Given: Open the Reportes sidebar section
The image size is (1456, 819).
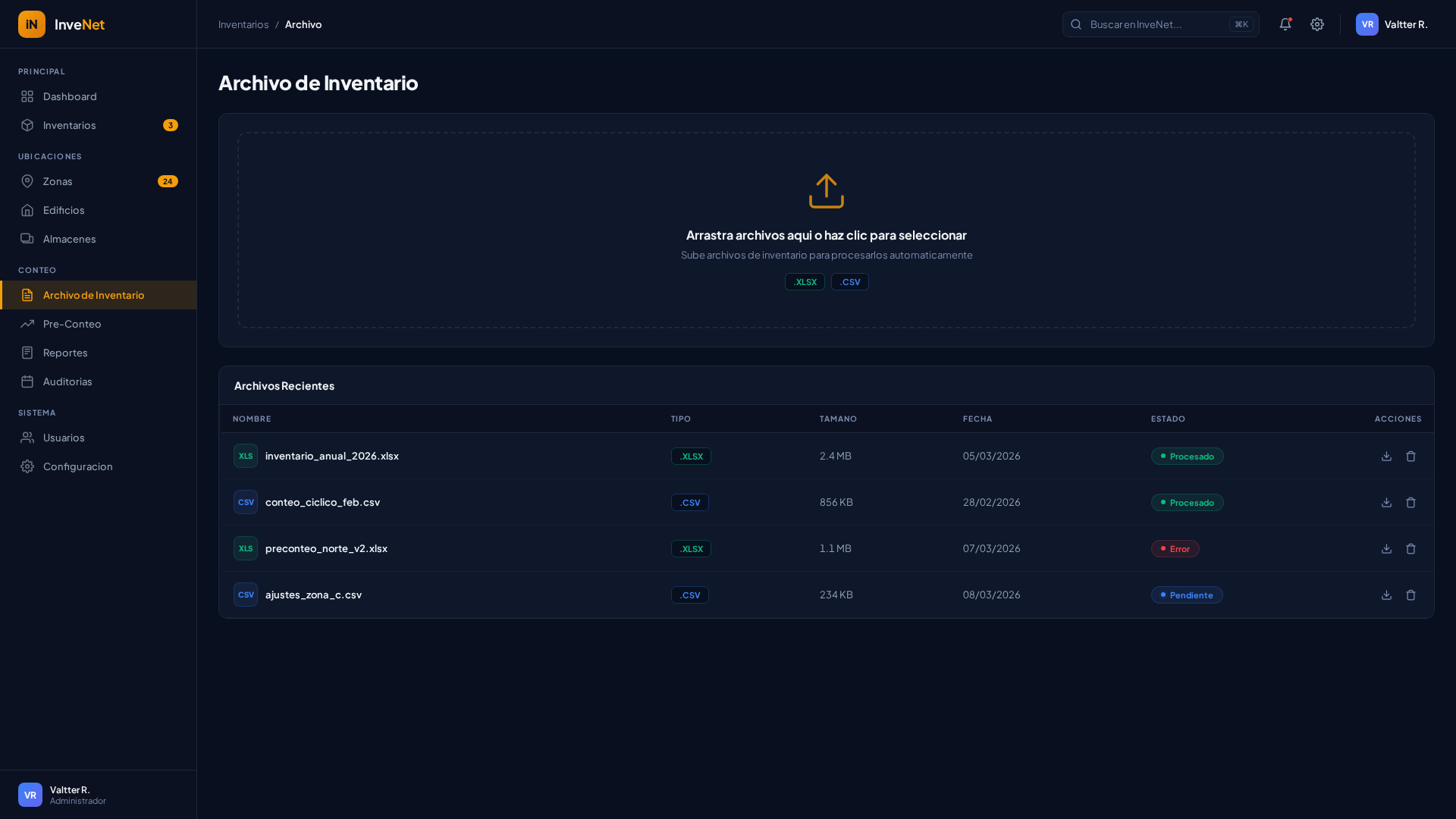Looking at the screenshot, I should point(65,353).
